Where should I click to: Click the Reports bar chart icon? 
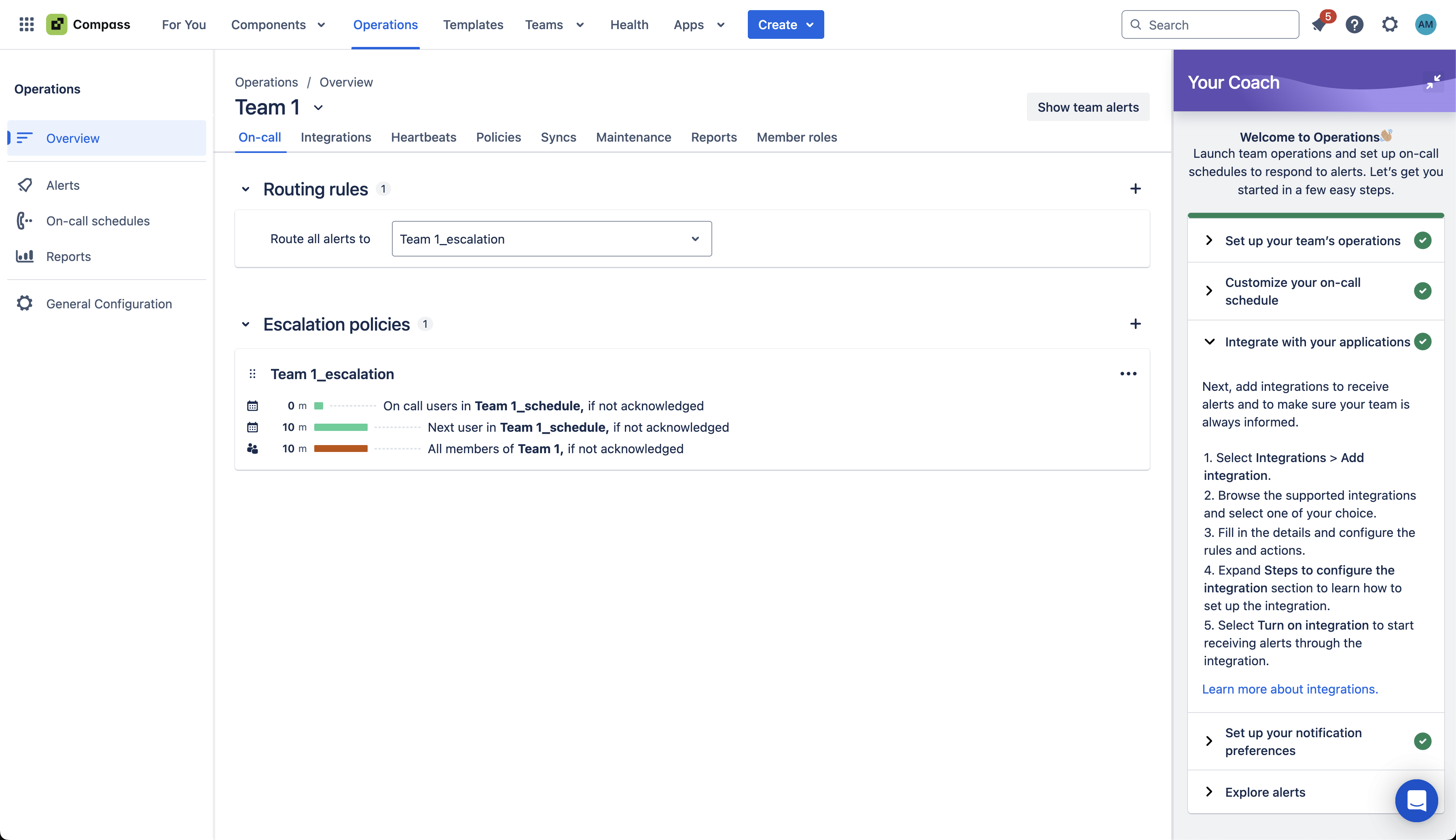coord(25,256)
